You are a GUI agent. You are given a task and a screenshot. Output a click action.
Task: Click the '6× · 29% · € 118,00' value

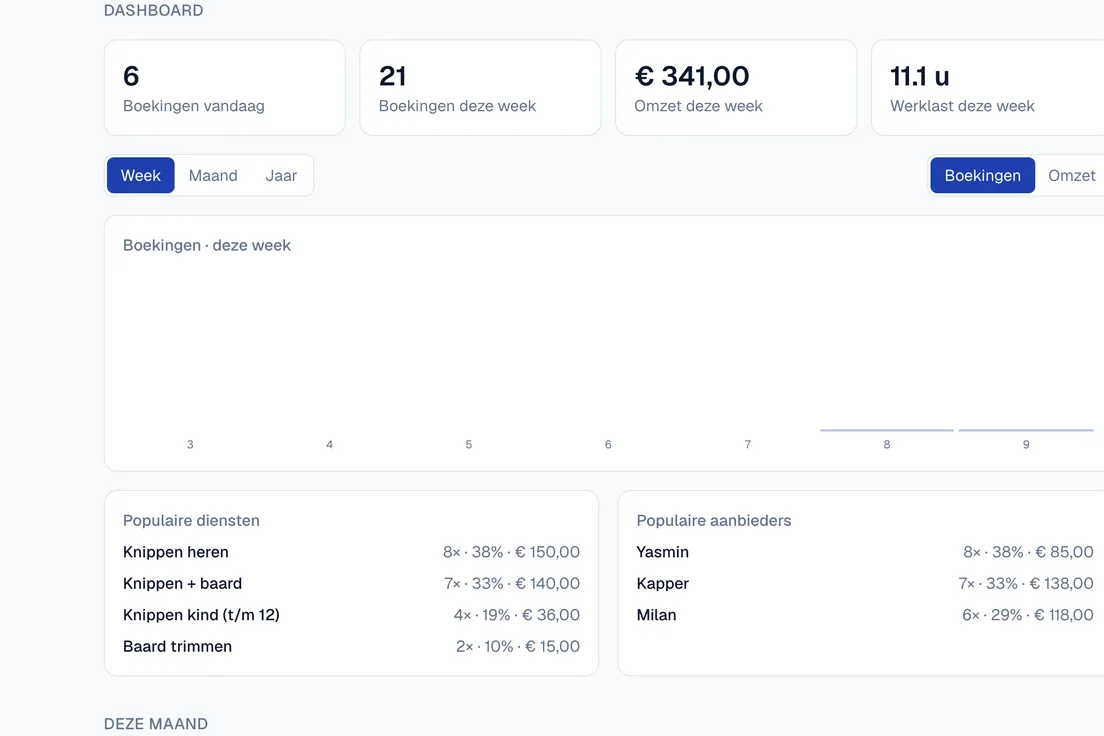click(1028, 615)
